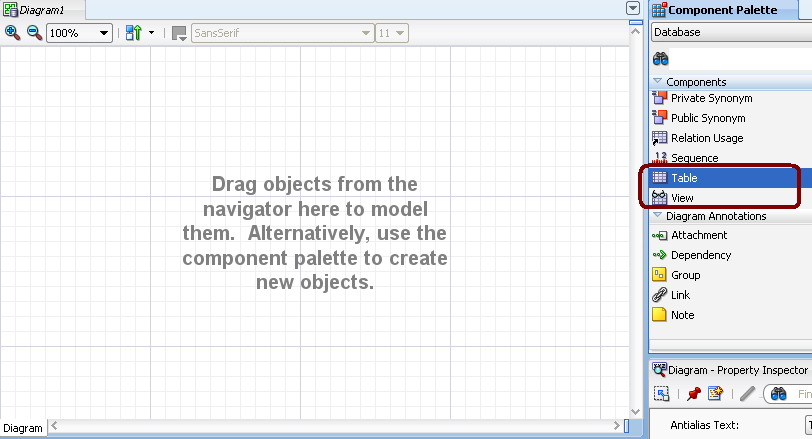Select the Table component in palette
The image size is (812, 439).
point(684,178)
